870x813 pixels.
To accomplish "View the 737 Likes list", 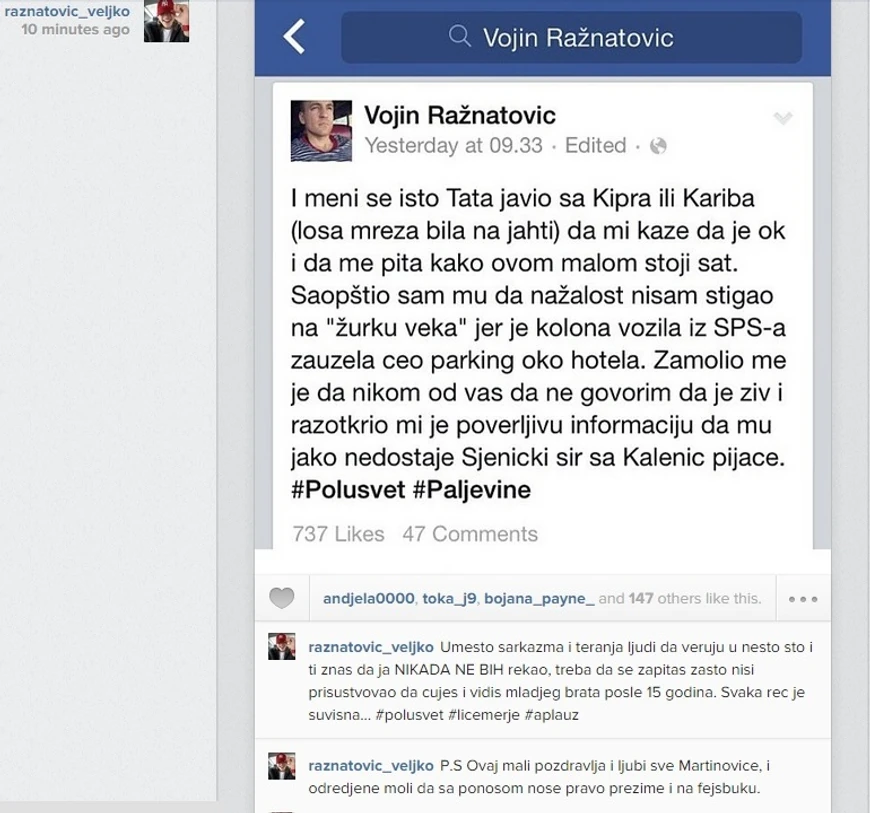I will pos(338,534).
